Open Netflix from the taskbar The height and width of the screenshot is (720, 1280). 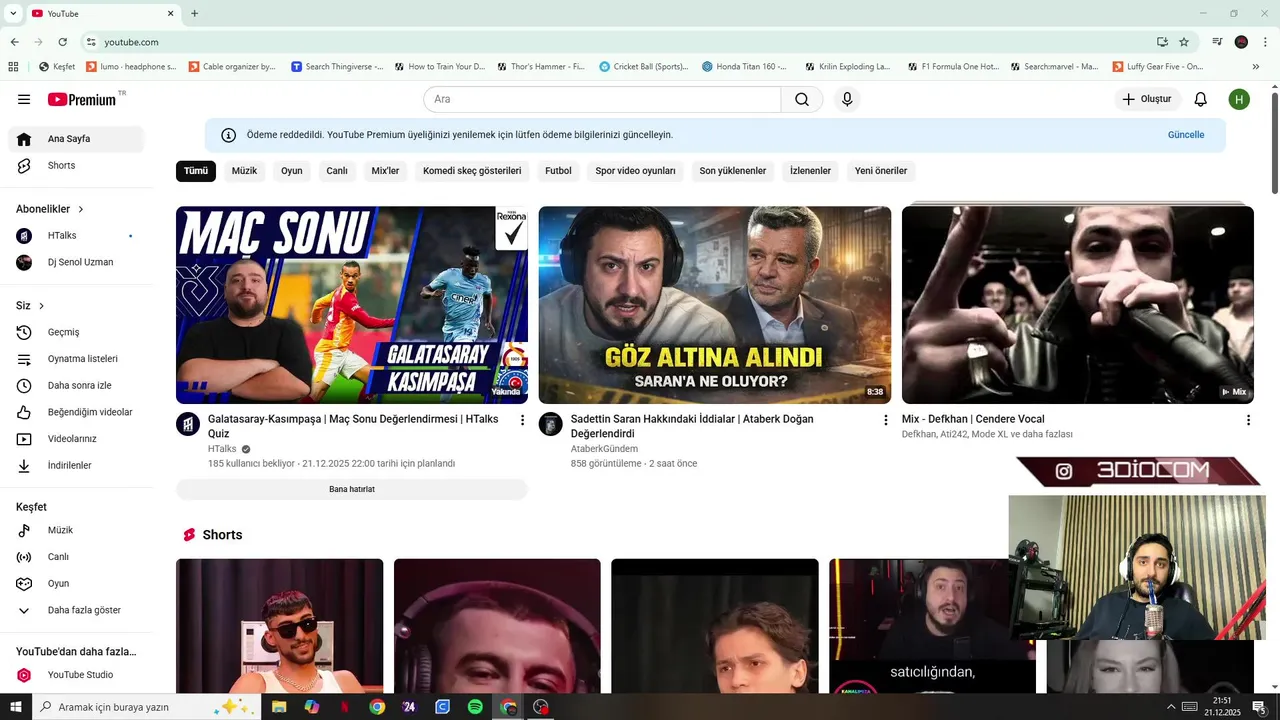344,707
